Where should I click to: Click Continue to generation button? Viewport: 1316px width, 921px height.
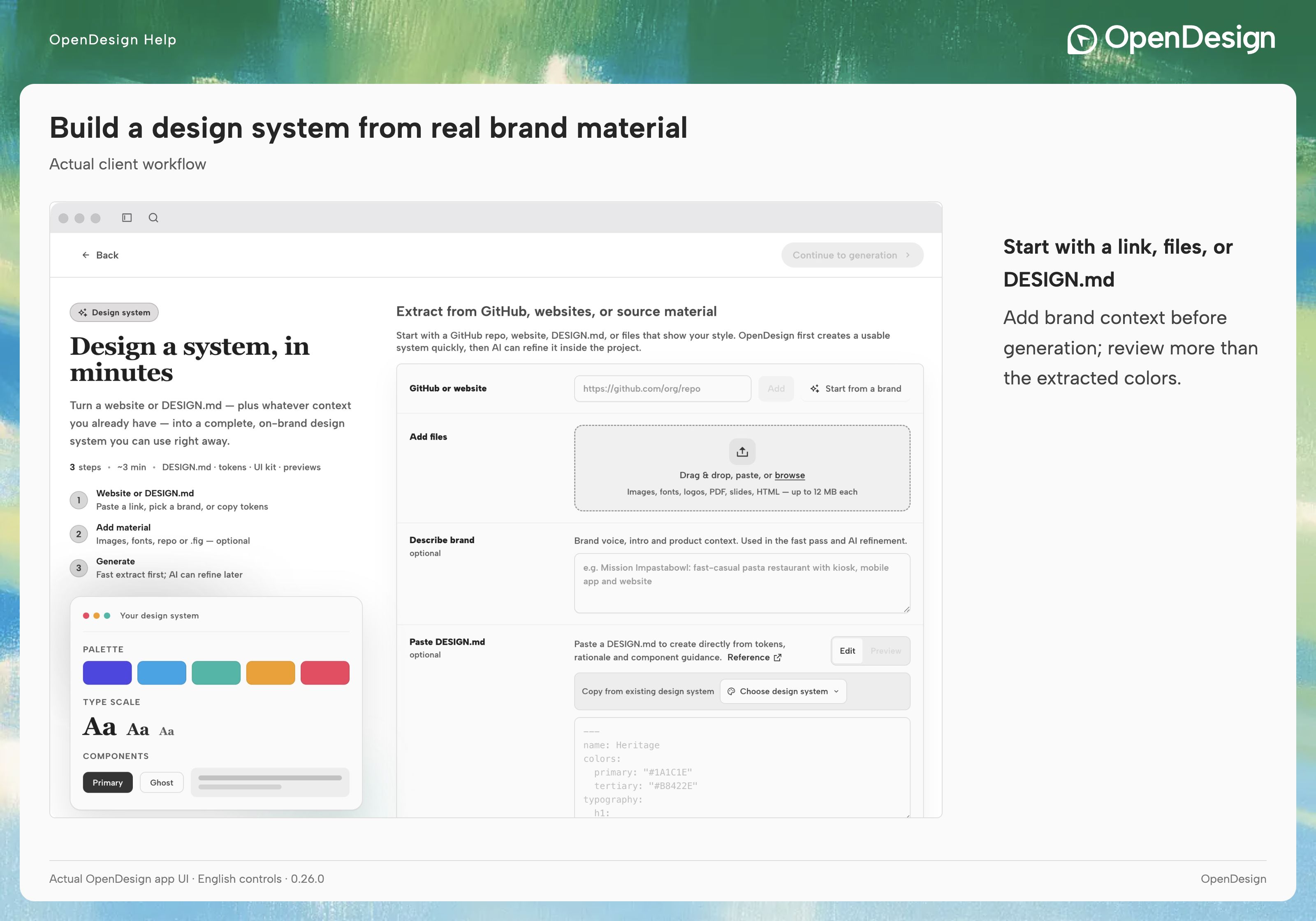coord(852,255)
